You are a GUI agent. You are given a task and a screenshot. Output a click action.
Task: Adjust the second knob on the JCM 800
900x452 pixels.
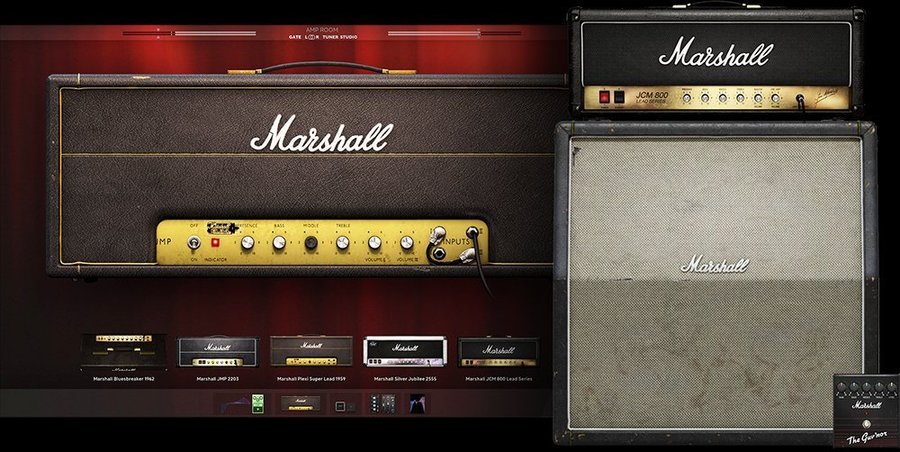click(x=704, y=98)
